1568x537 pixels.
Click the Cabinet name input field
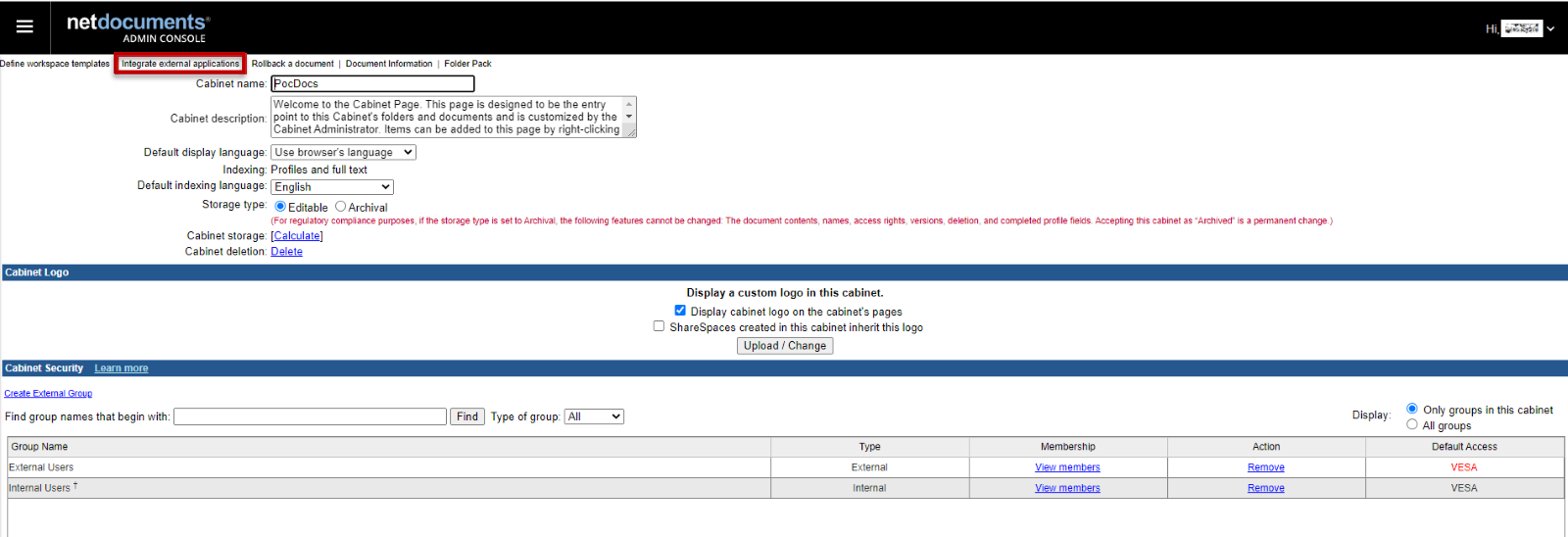tap(372, 84)
